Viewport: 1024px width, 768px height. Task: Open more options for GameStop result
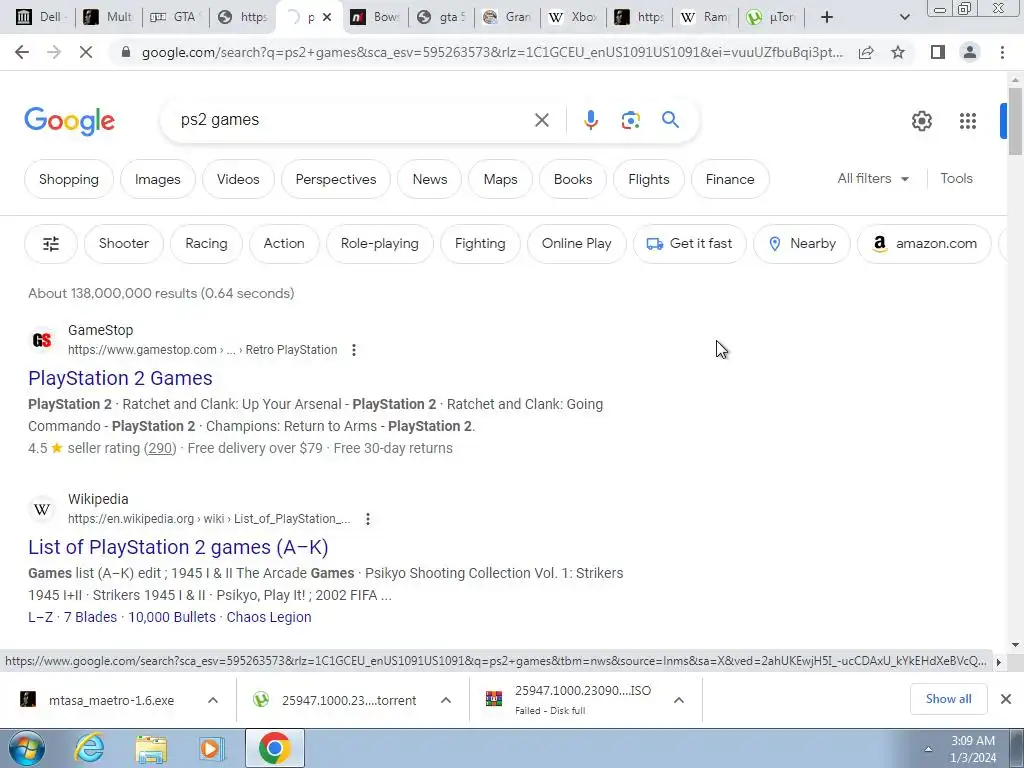click(354, 350)
